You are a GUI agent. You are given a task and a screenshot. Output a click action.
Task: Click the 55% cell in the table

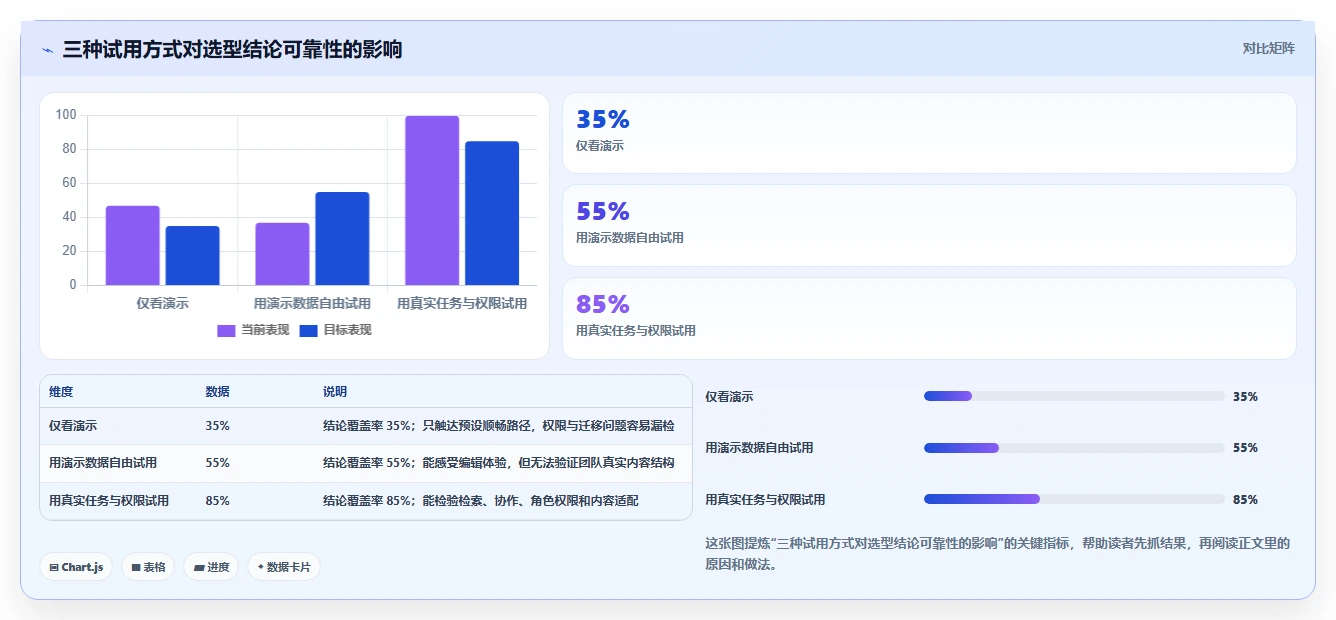(255, 463)
